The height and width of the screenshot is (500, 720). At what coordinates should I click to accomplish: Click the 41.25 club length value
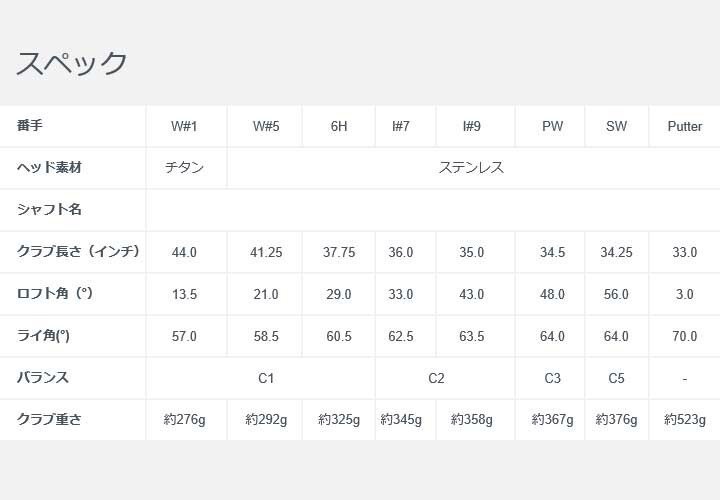(266, 253)
